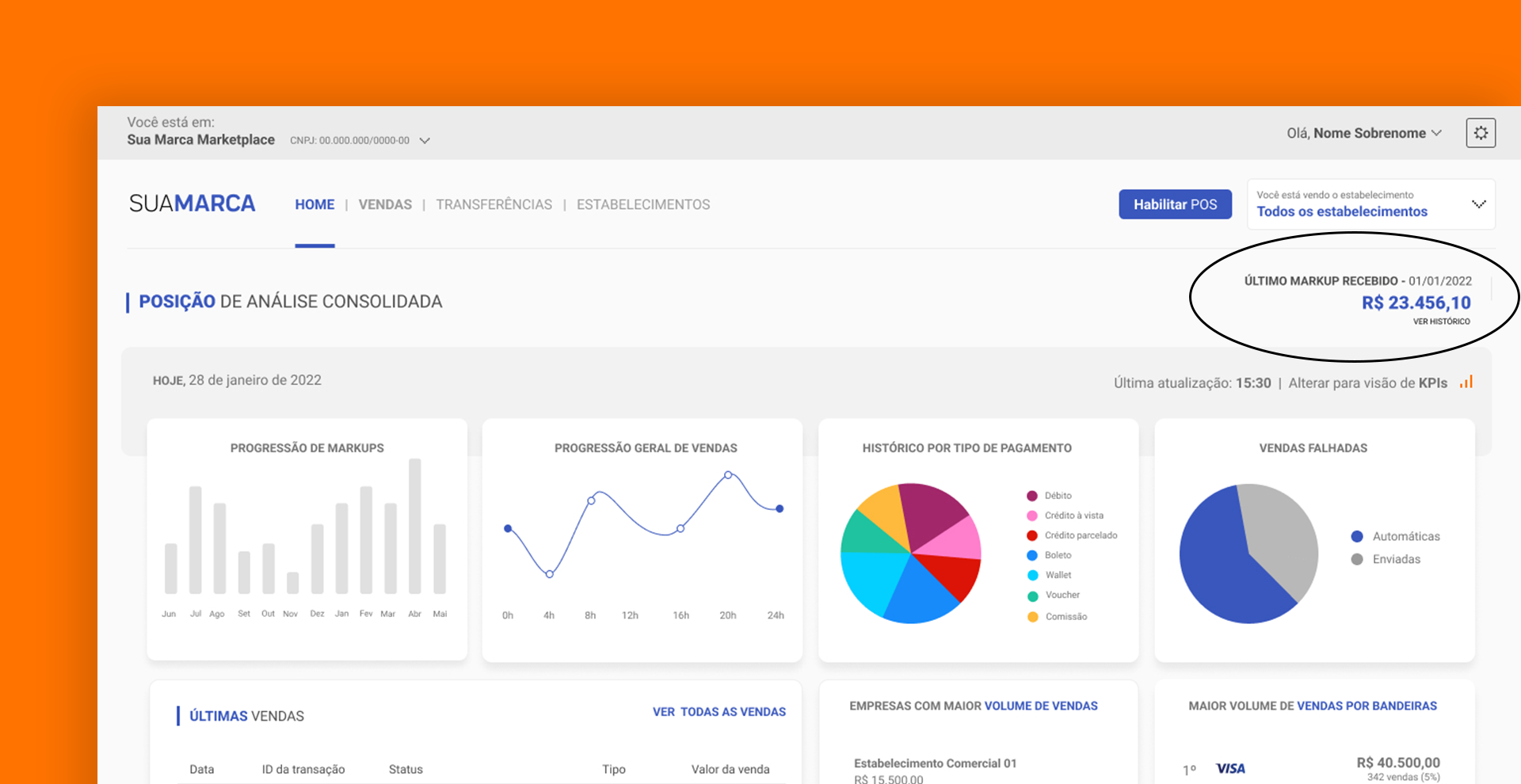Screen dimensions: 1521x784
Task: Click the Valor da venda column header
Action: [730, 769]
